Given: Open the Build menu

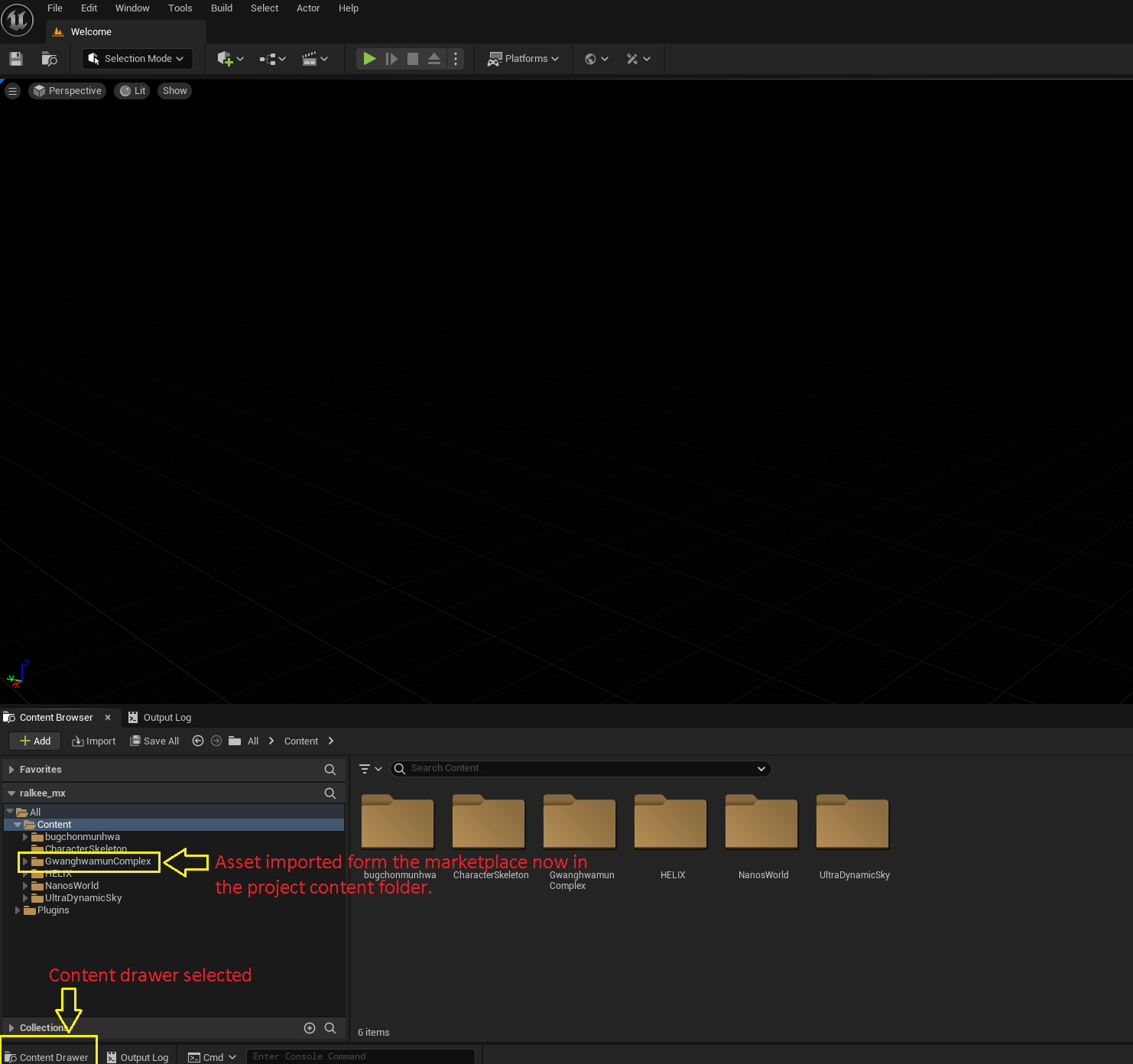Looking at the screenshot, I should pos(221,8).
